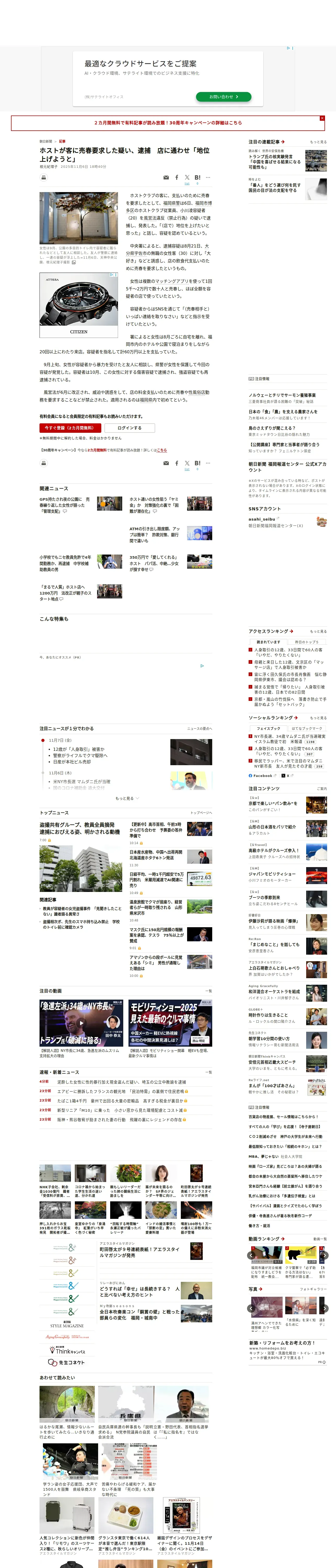Open top news 盗撮共有グループ、教員全員摘発 headline
336x1568 pixels.
tap(80, 828)
